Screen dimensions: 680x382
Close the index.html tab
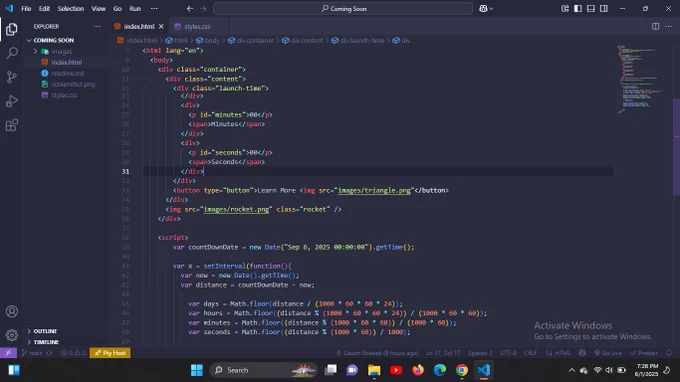[161, 26]
